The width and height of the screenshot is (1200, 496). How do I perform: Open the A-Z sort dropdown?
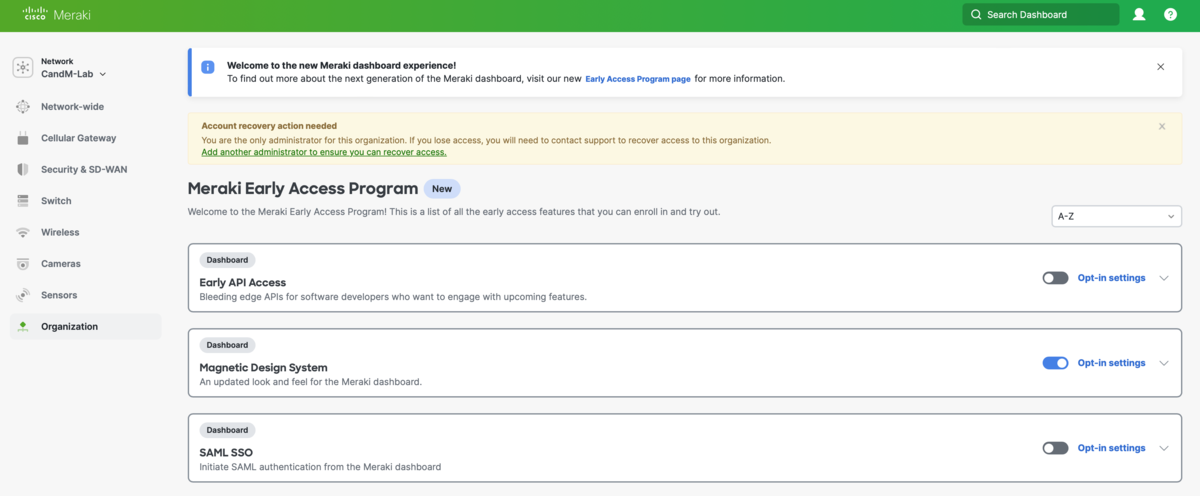pos(1116,216)
